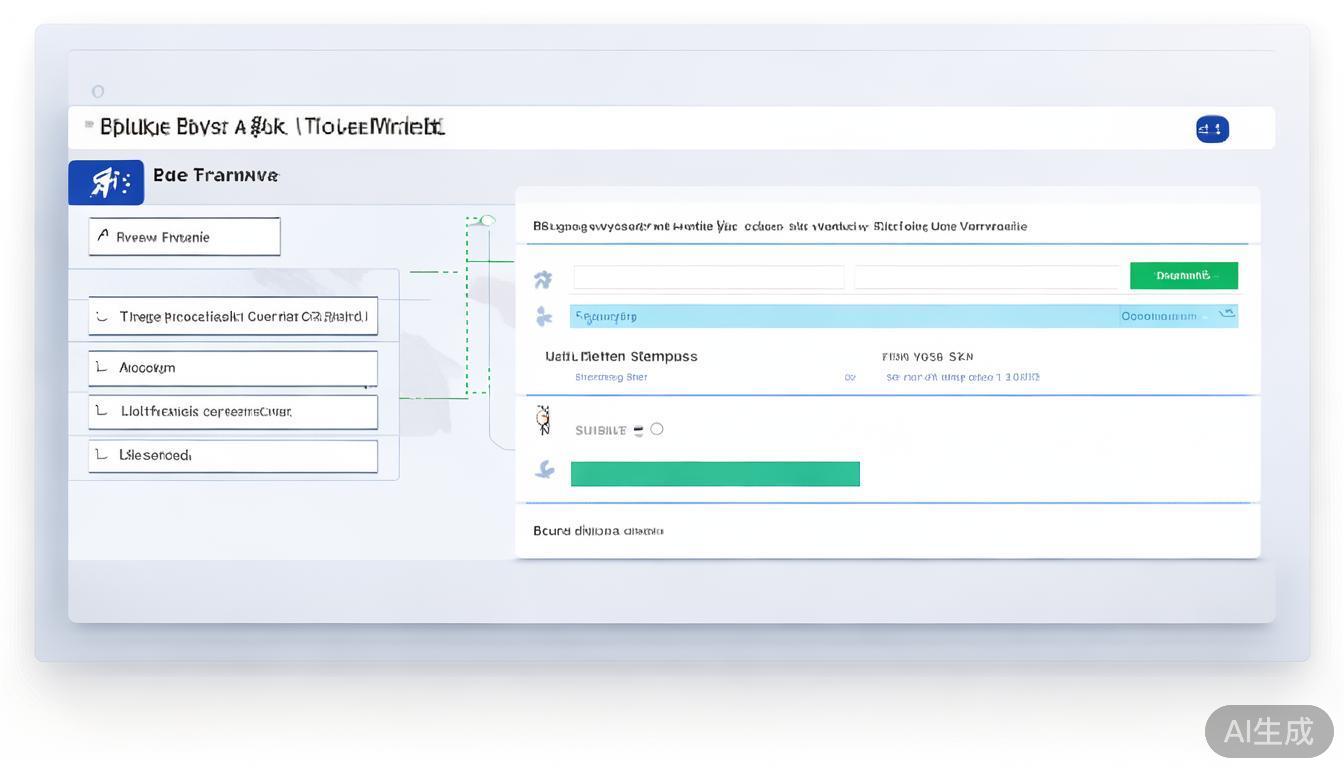
Task: Click the fan icon beside the light blue bar
Action: pyautogui.click(x=543, y=317)
